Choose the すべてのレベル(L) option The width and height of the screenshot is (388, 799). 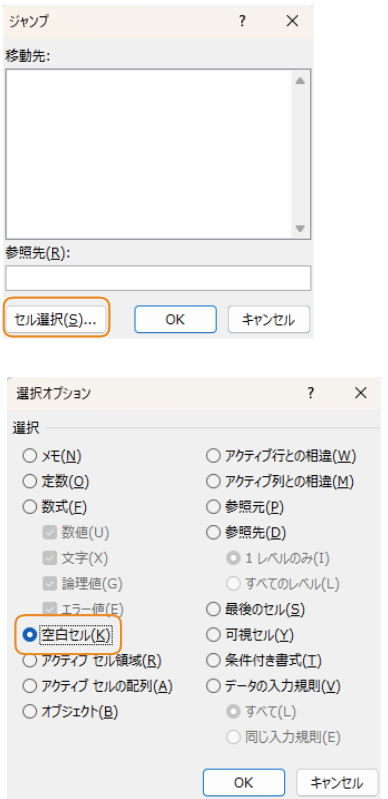point(283,583)
